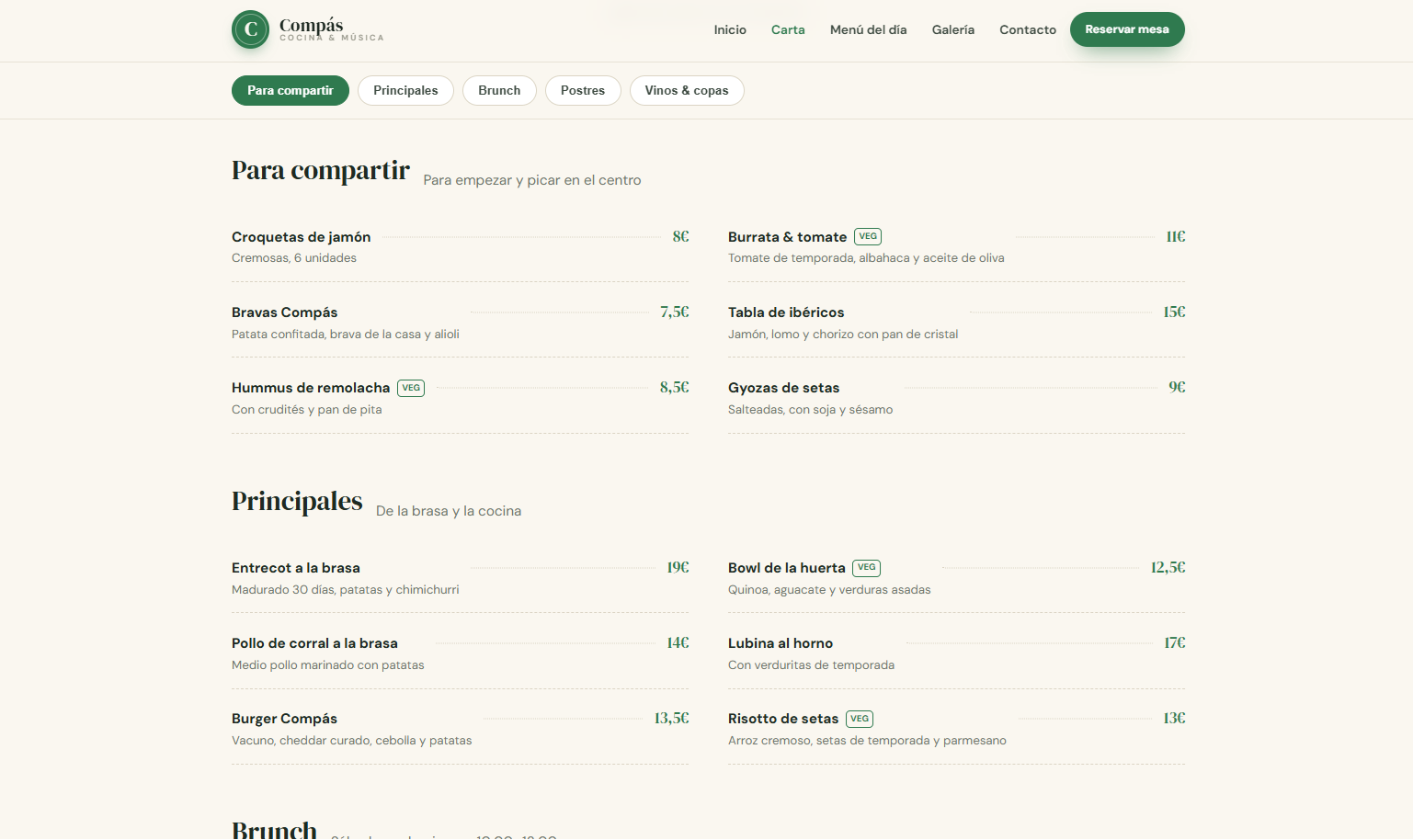
Task: Click the Risotto de setas item name
Action: pos(783,719)
